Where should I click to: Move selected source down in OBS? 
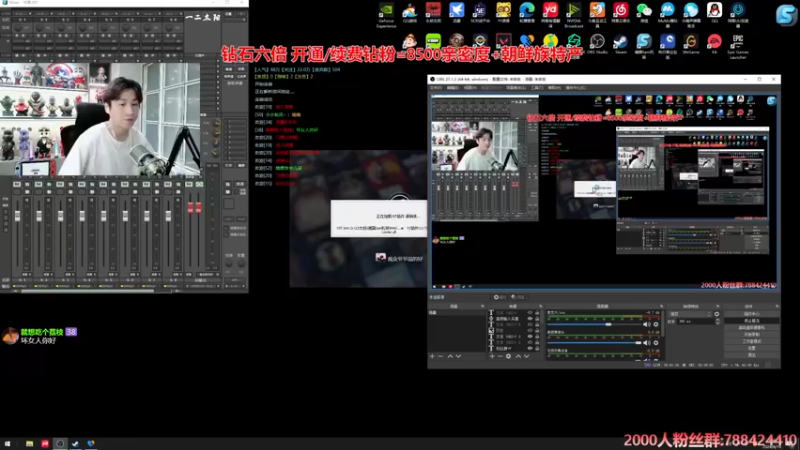coord(527,356)
